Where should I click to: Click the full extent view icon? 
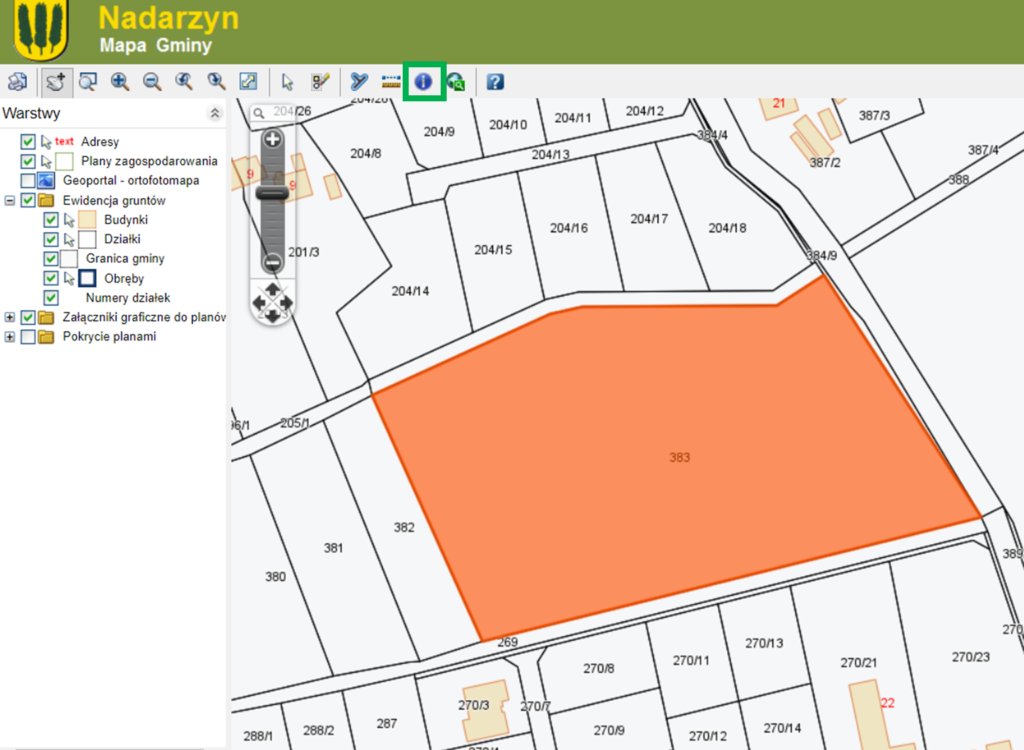coord(249,82)
